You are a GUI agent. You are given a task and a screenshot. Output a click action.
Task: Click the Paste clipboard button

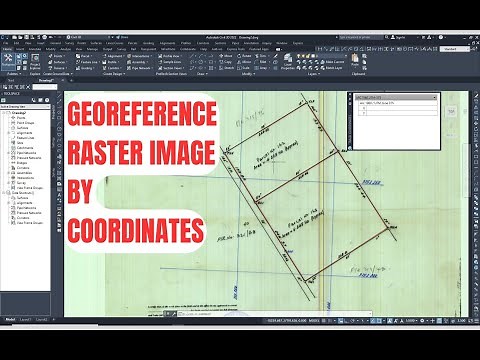[355, 60]
